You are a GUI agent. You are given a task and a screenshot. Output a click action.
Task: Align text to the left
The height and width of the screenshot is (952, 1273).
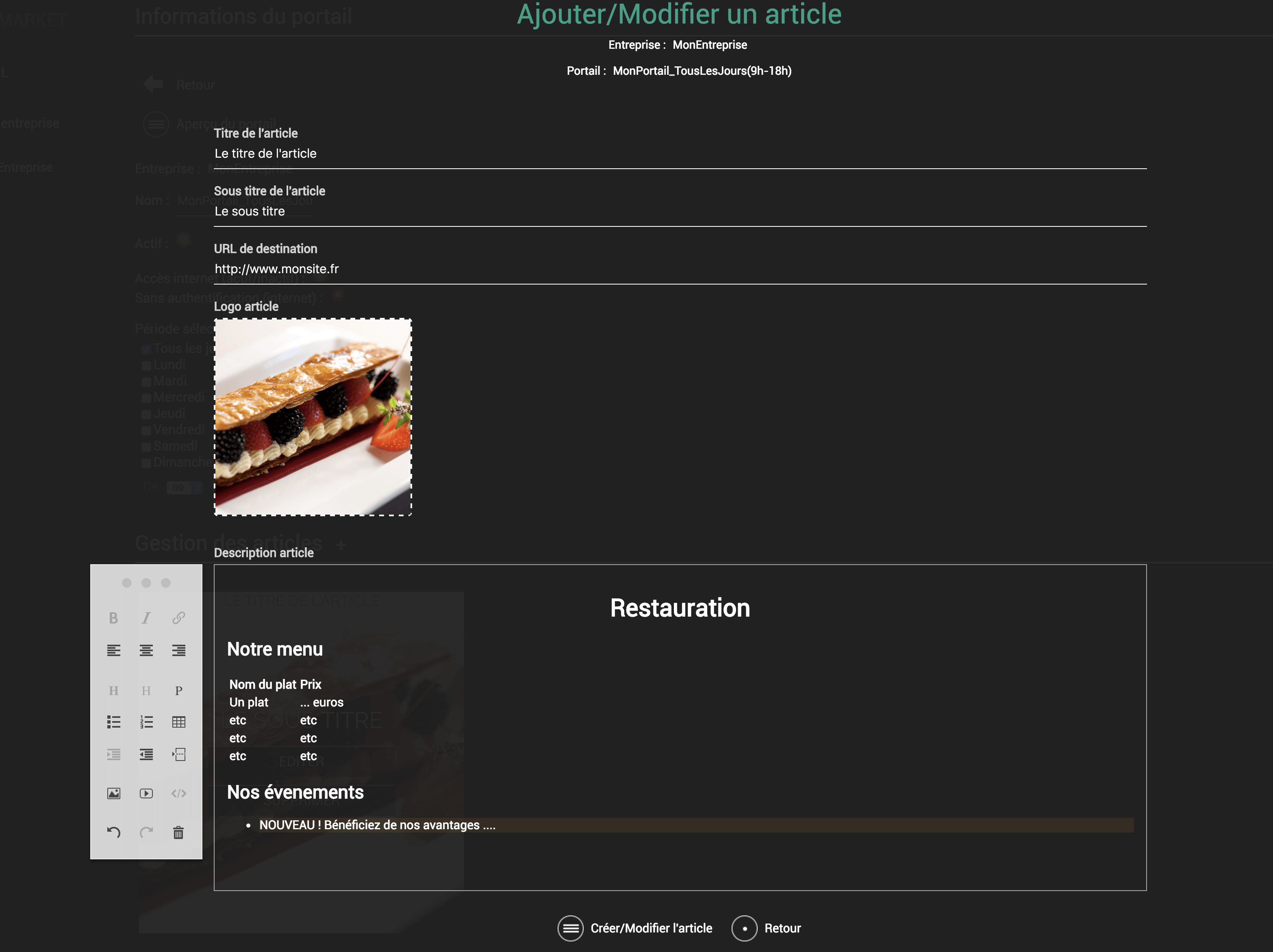coord(113,650)
